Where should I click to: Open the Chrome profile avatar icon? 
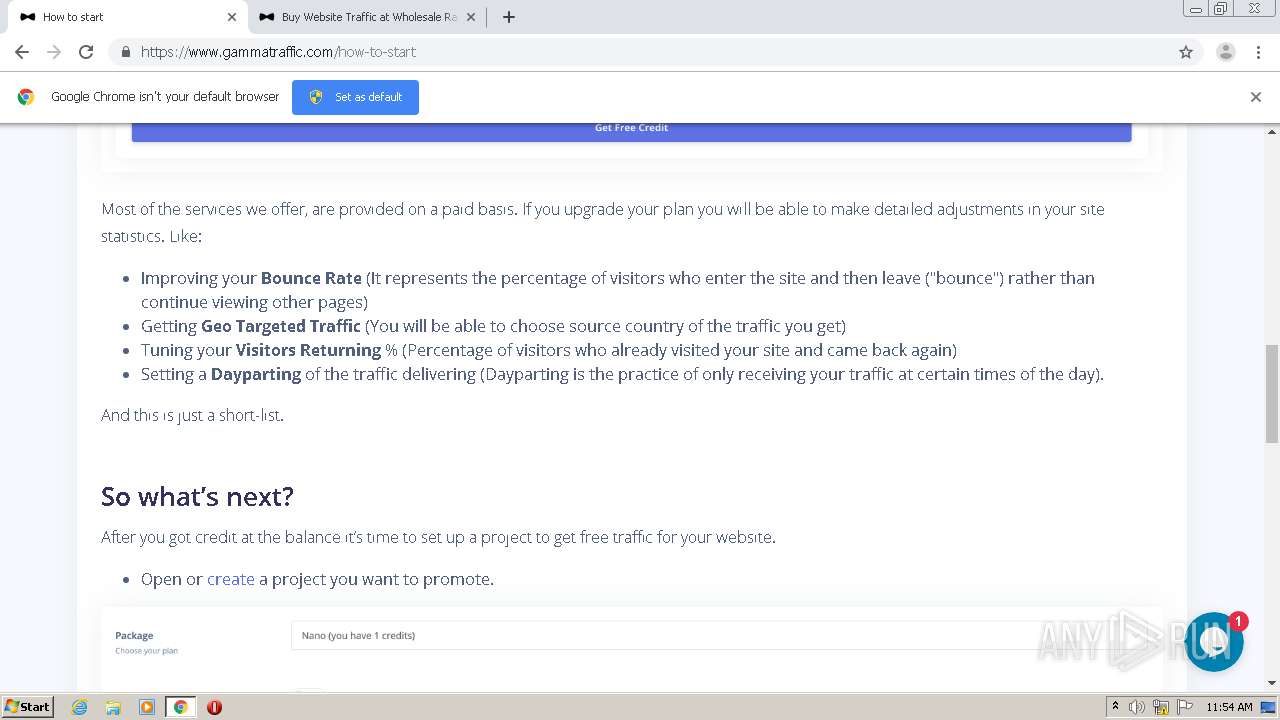point(1226,52)
